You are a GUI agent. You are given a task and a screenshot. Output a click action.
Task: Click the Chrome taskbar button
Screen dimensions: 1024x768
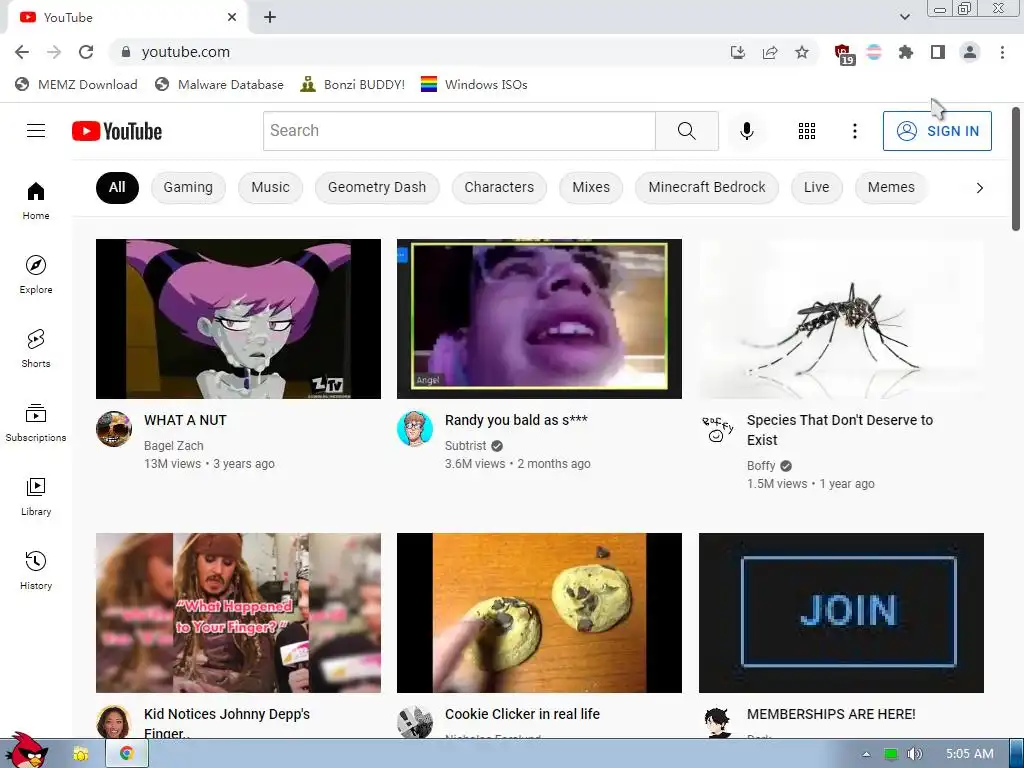[x=127, y=754]
